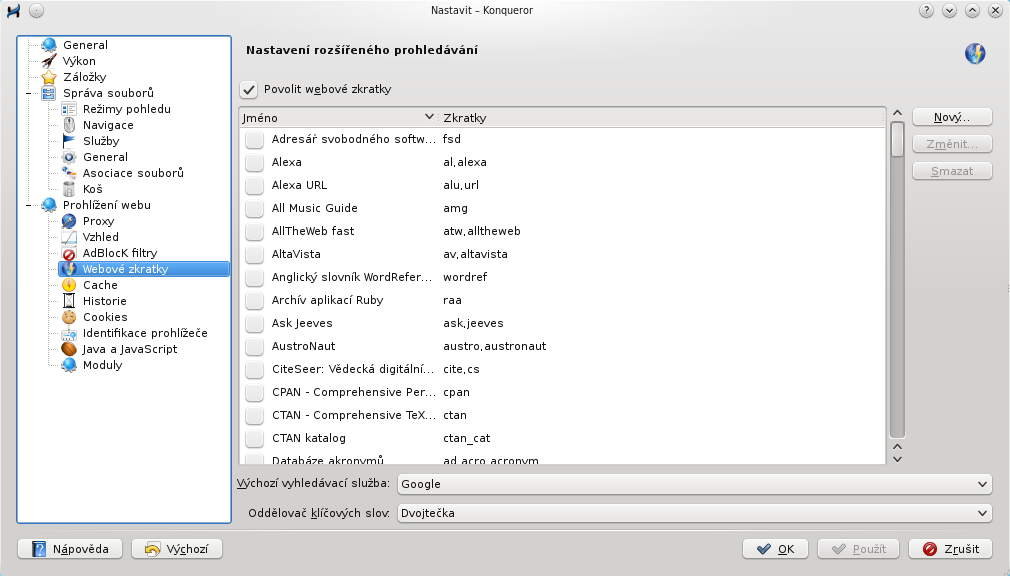Check the CTAN katalog shortcut box
The image size is (1010, 576).
pos(254,438)
